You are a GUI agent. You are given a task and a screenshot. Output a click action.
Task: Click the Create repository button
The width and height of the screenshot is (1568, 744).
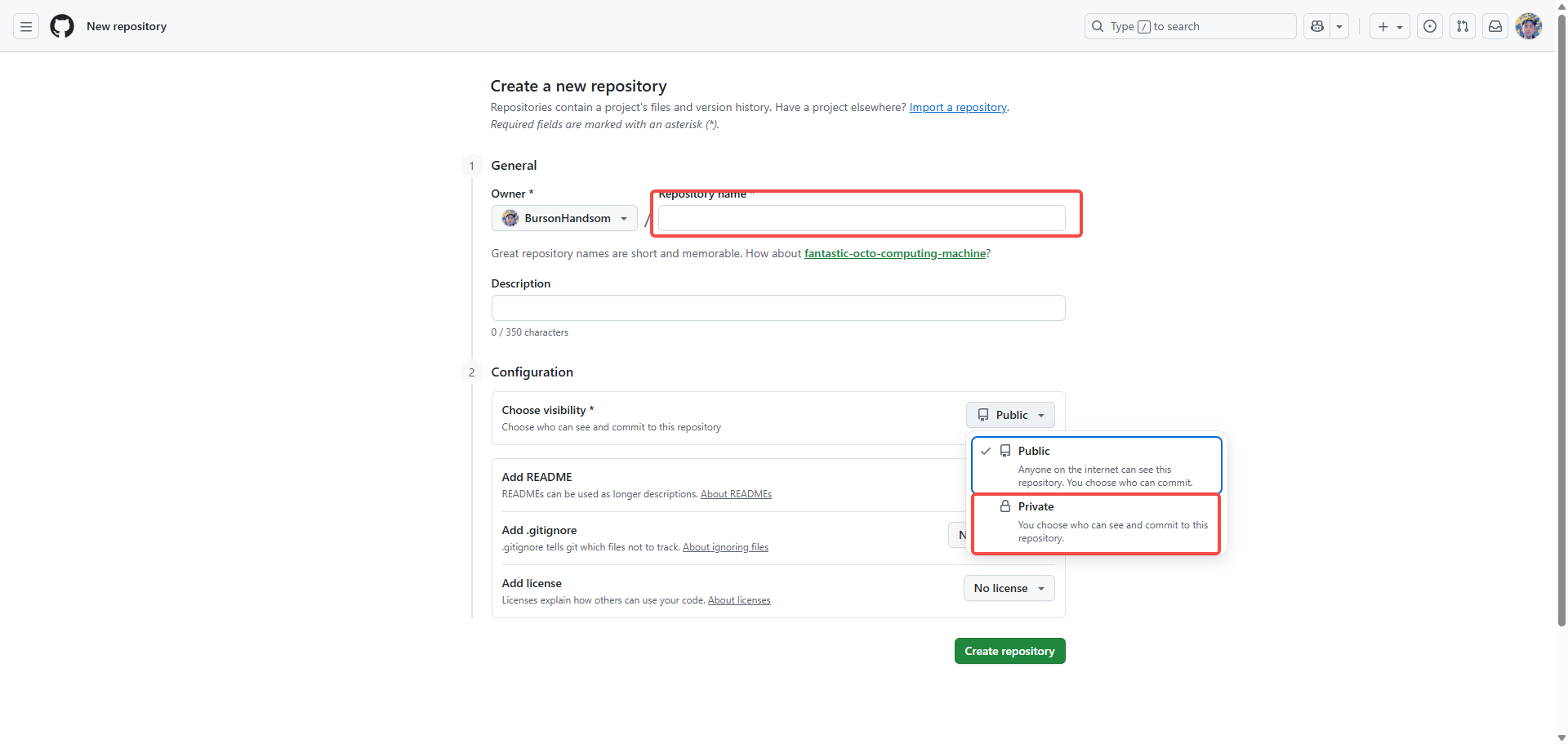(x=1009, y=651)
